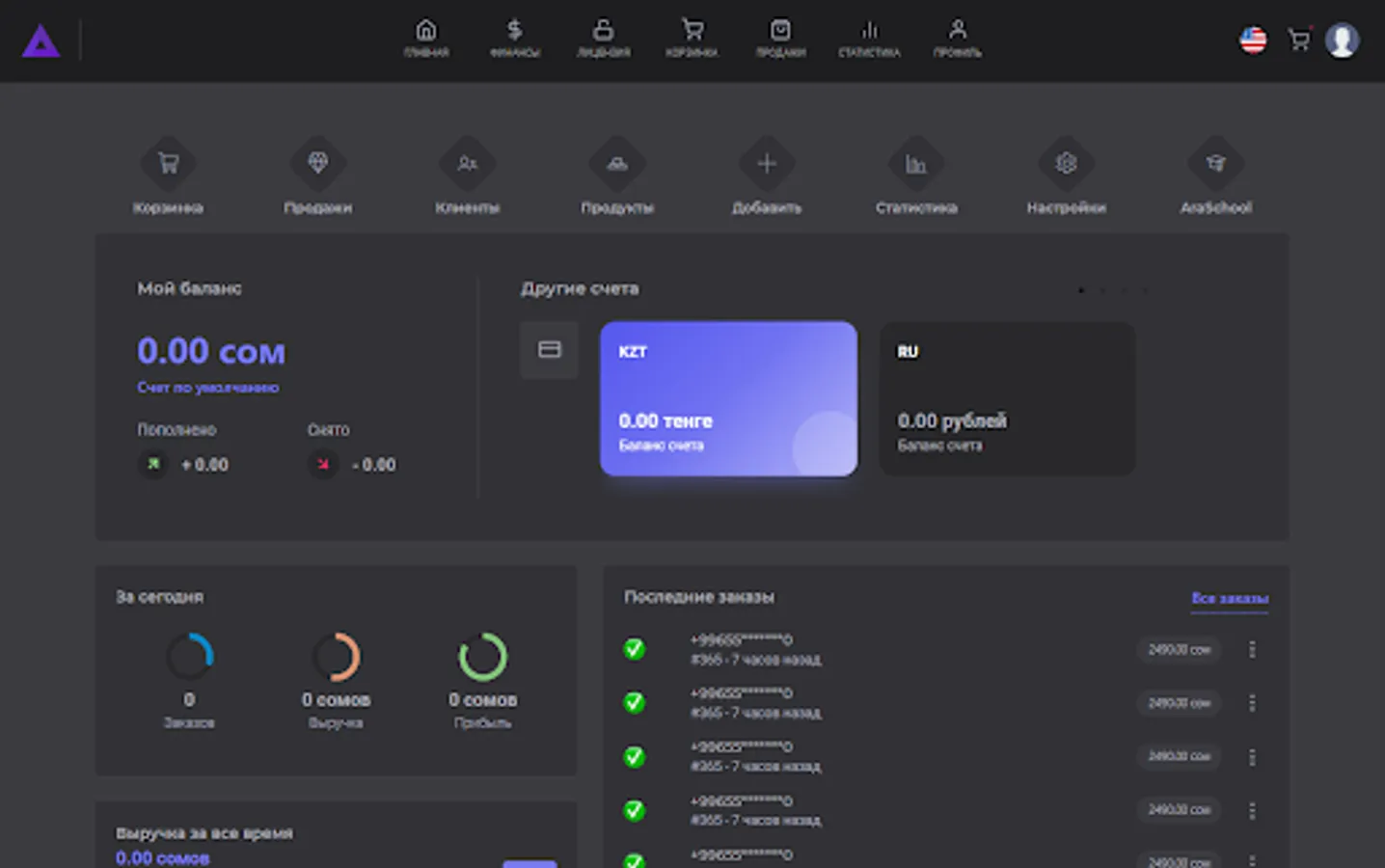
Task: Click the first order's 2490.00 сом amount pill
Action: point(1179,649)
